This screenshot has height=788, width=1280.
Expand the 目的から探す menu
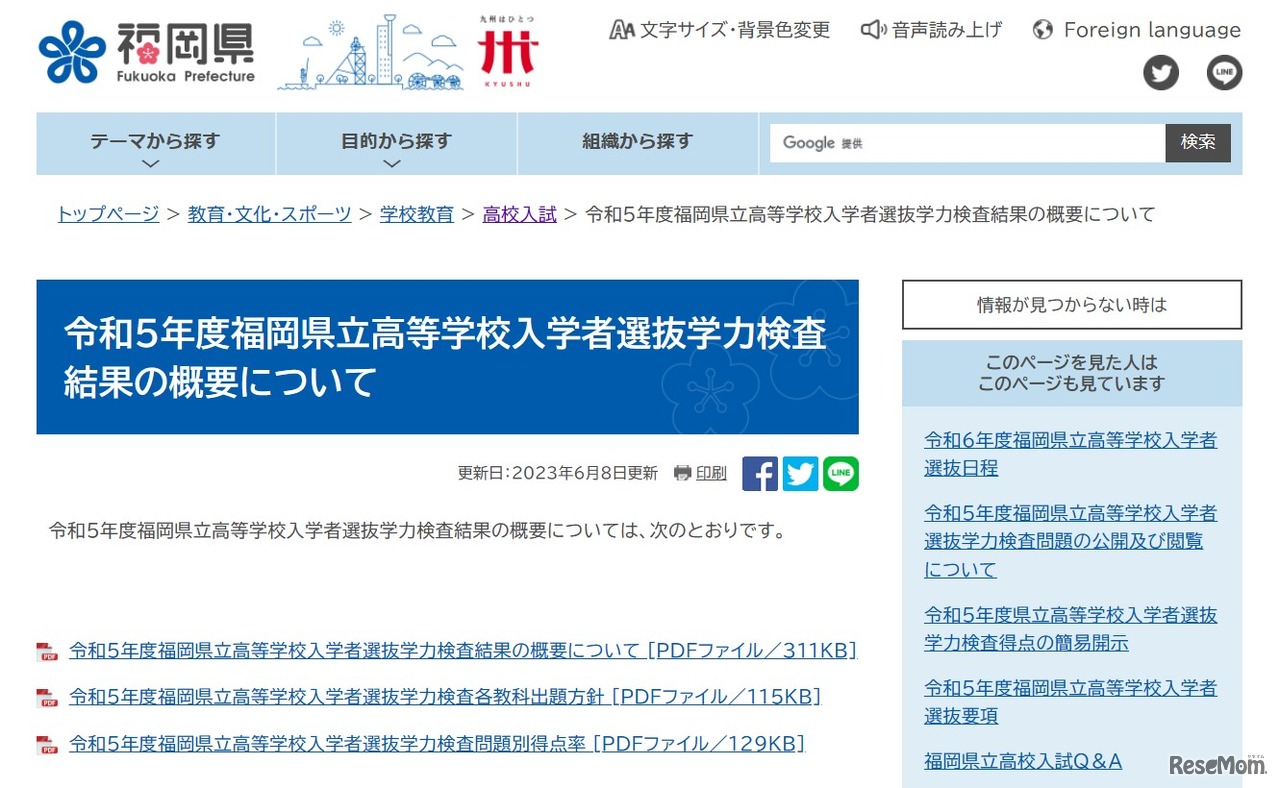coord(395,142)
